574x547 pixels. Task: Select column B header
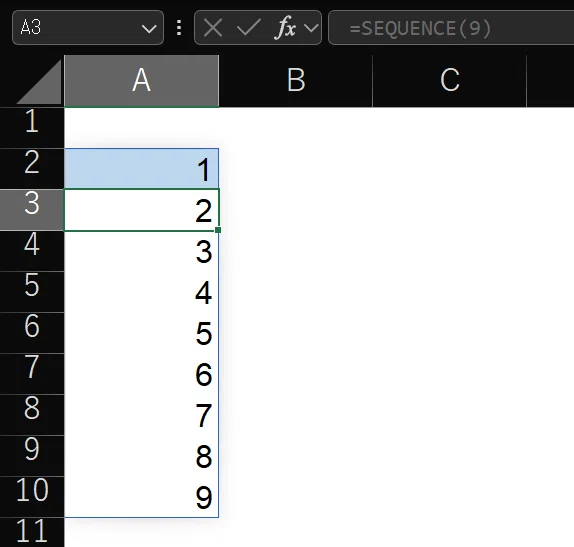click(296, 81)
